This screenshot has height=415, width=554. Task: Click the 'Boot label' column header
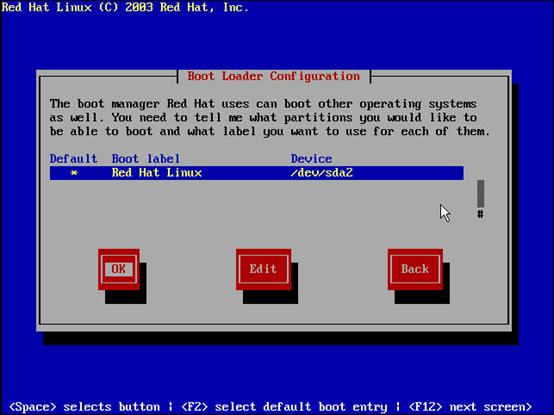(x=146, y=159)
